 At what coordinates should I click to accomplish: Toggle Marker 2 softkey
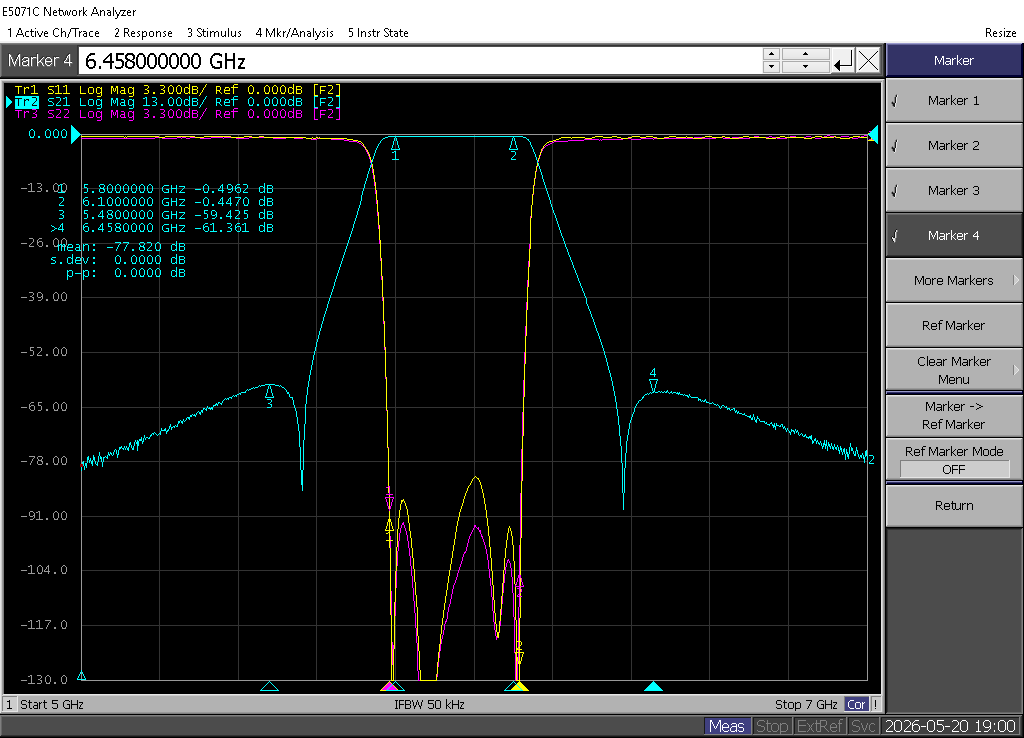953,146
